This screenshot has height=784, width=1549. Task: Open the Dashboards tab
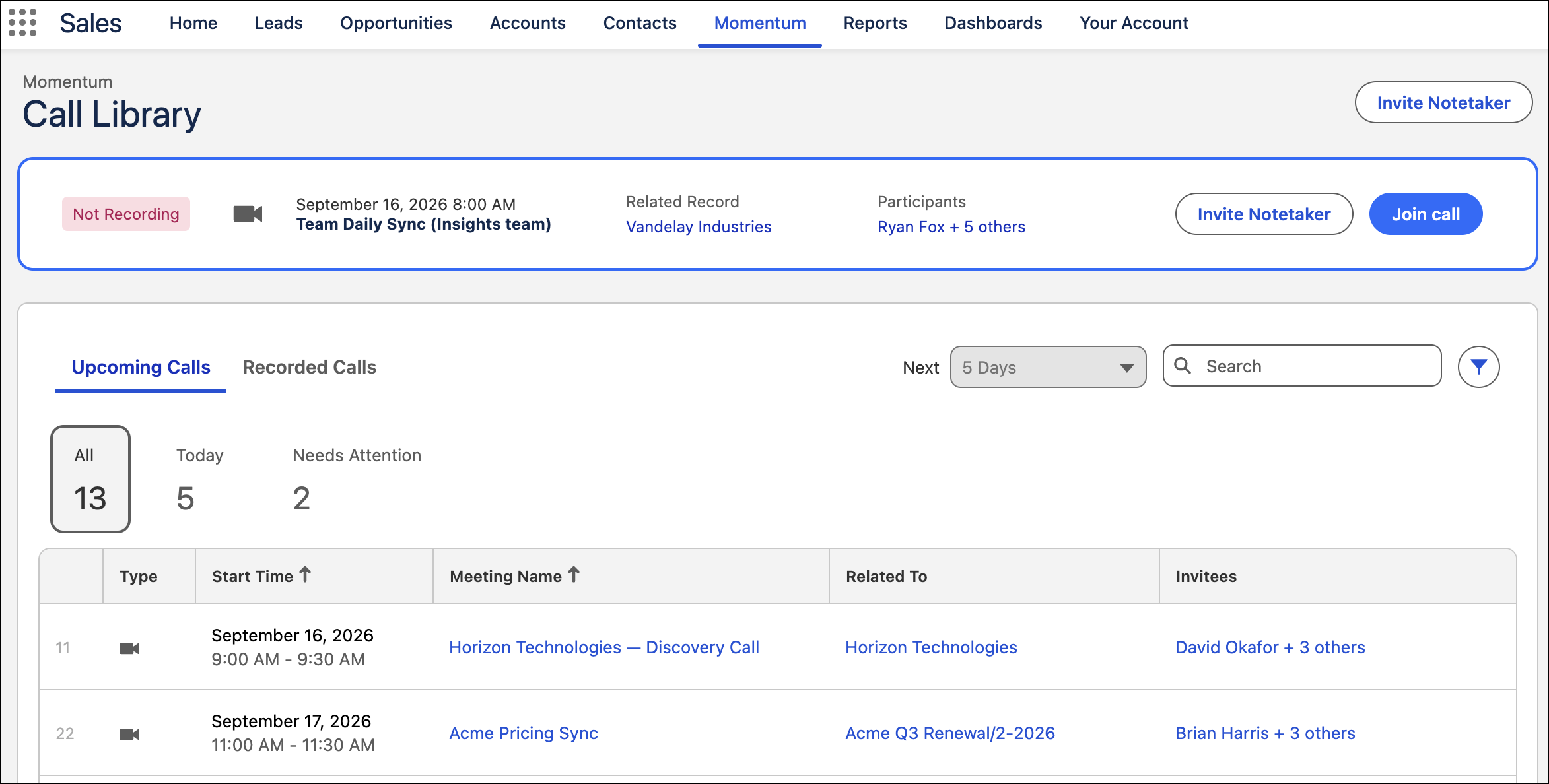click(993, 23)
